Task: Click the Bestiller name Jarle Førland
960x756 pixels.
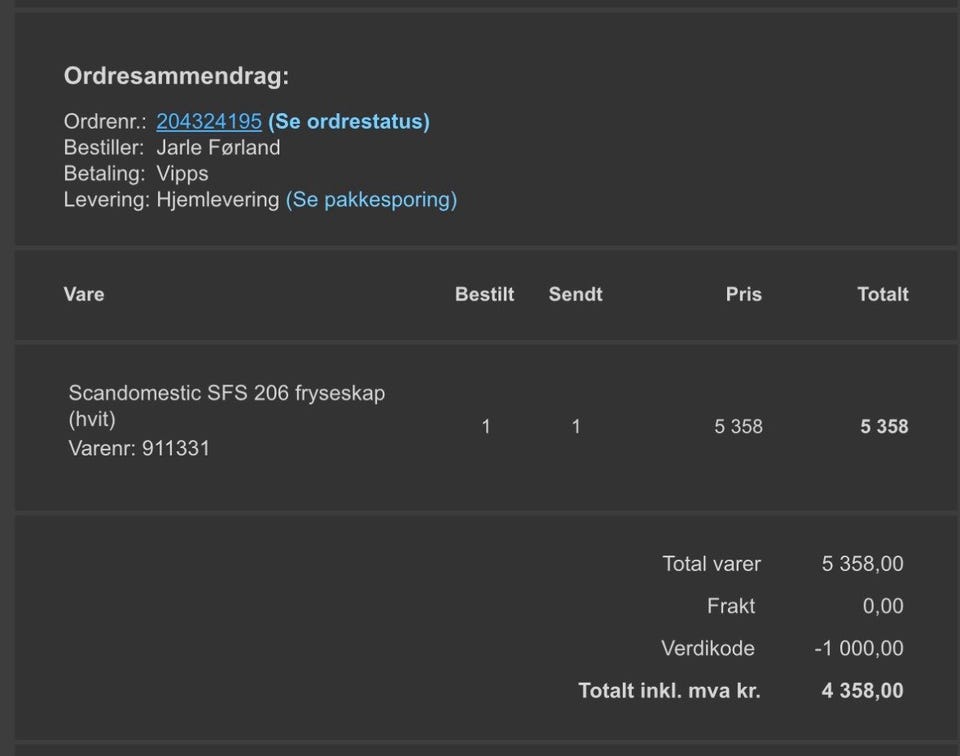Action: (218, 148)
